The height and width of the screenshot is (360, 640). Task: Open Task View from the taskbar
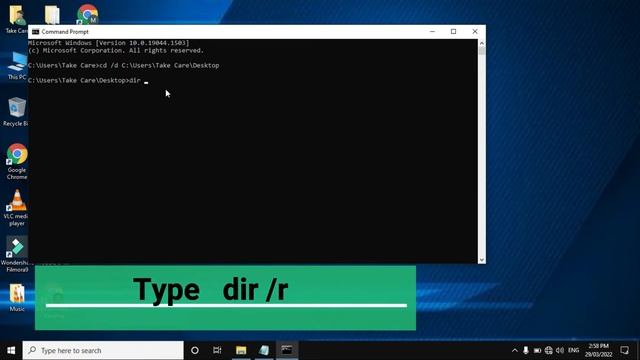(x=217, y=350)
